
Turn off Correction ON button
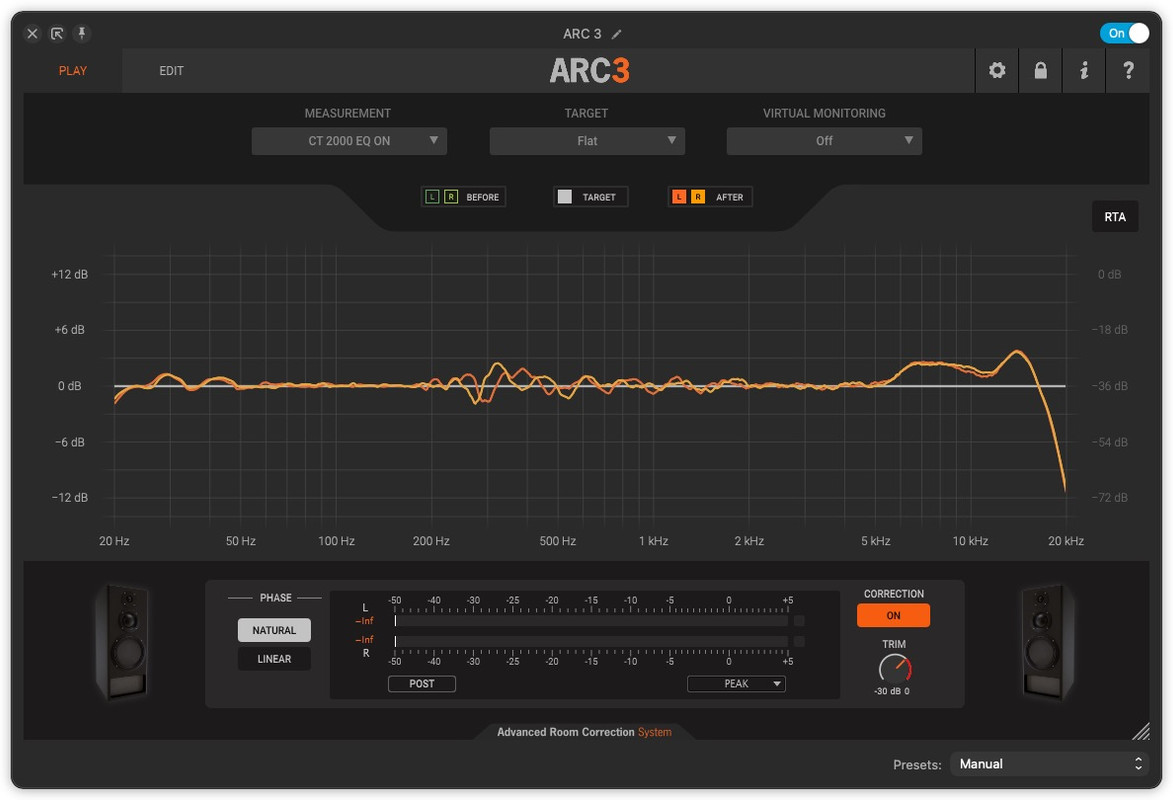893,615
